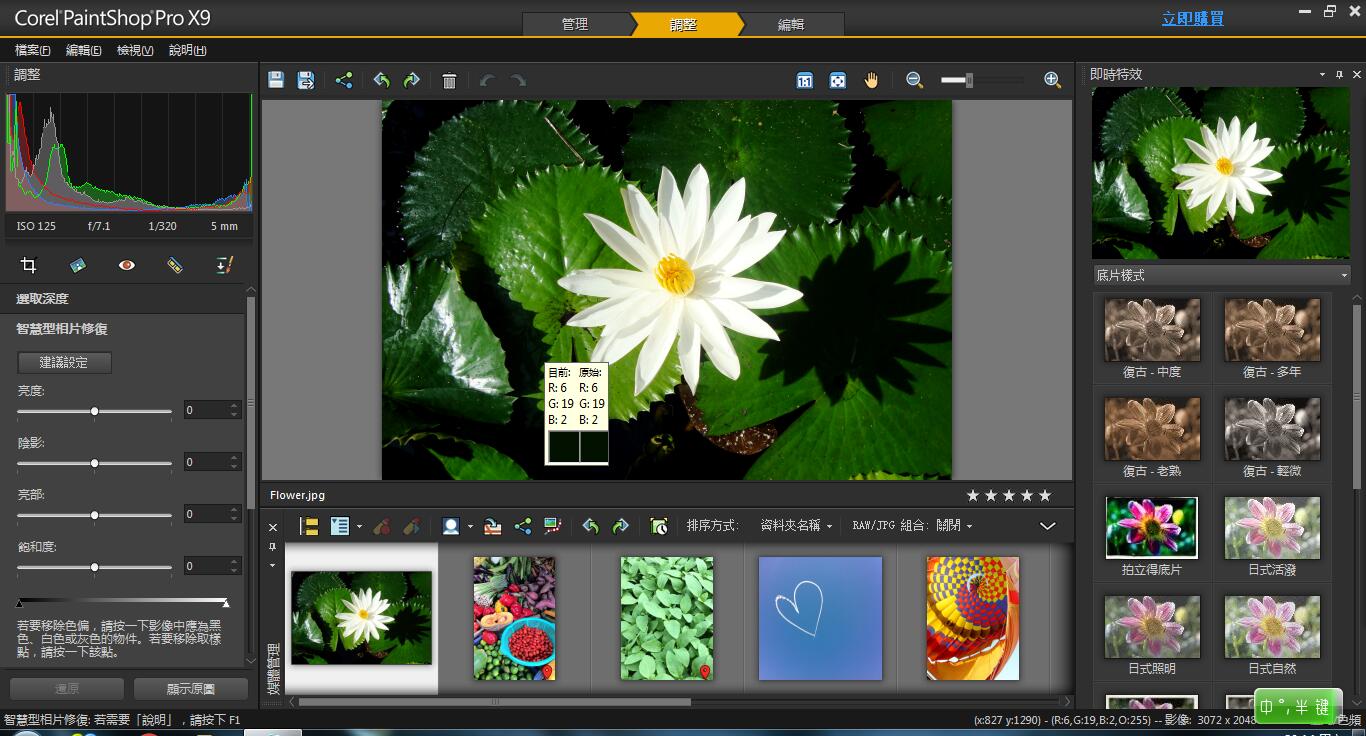Click the Redo arrow icon
Screen dimensions: 1366x736
click(x=517, y=80)
